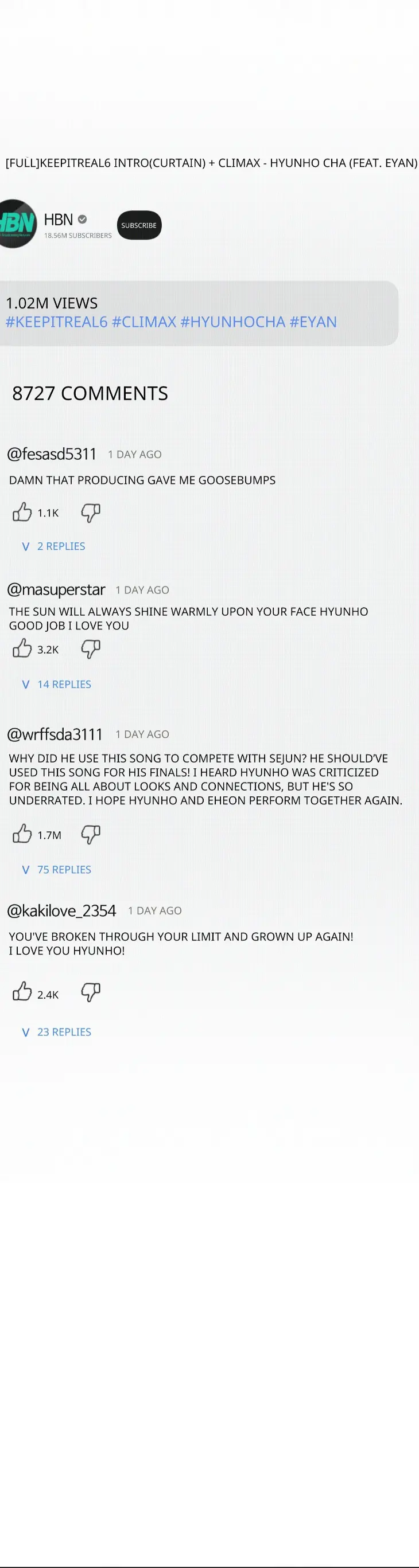Expand 2 replies under @fesasd5311
419x1568 pixels.
[x=53, y=546]
